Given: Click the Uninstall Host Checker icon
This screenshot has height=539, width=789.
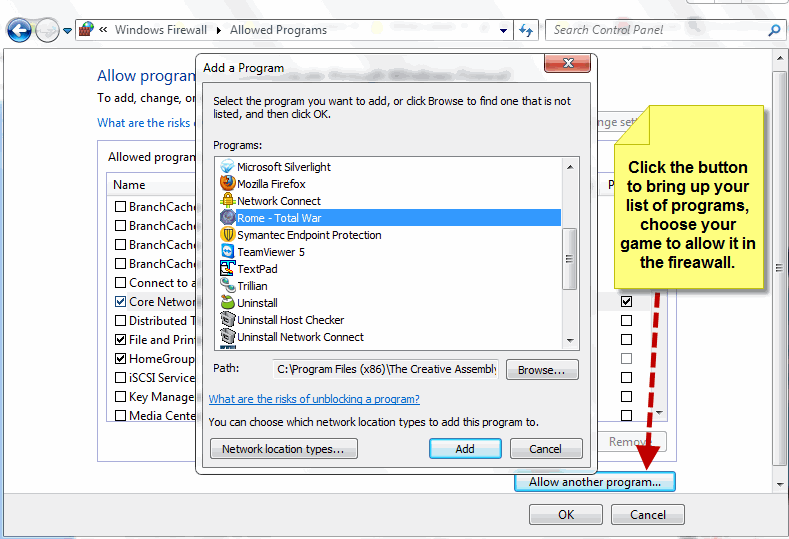Looking at the screenshot, I should pyautogui.click(x=227, y=320).
